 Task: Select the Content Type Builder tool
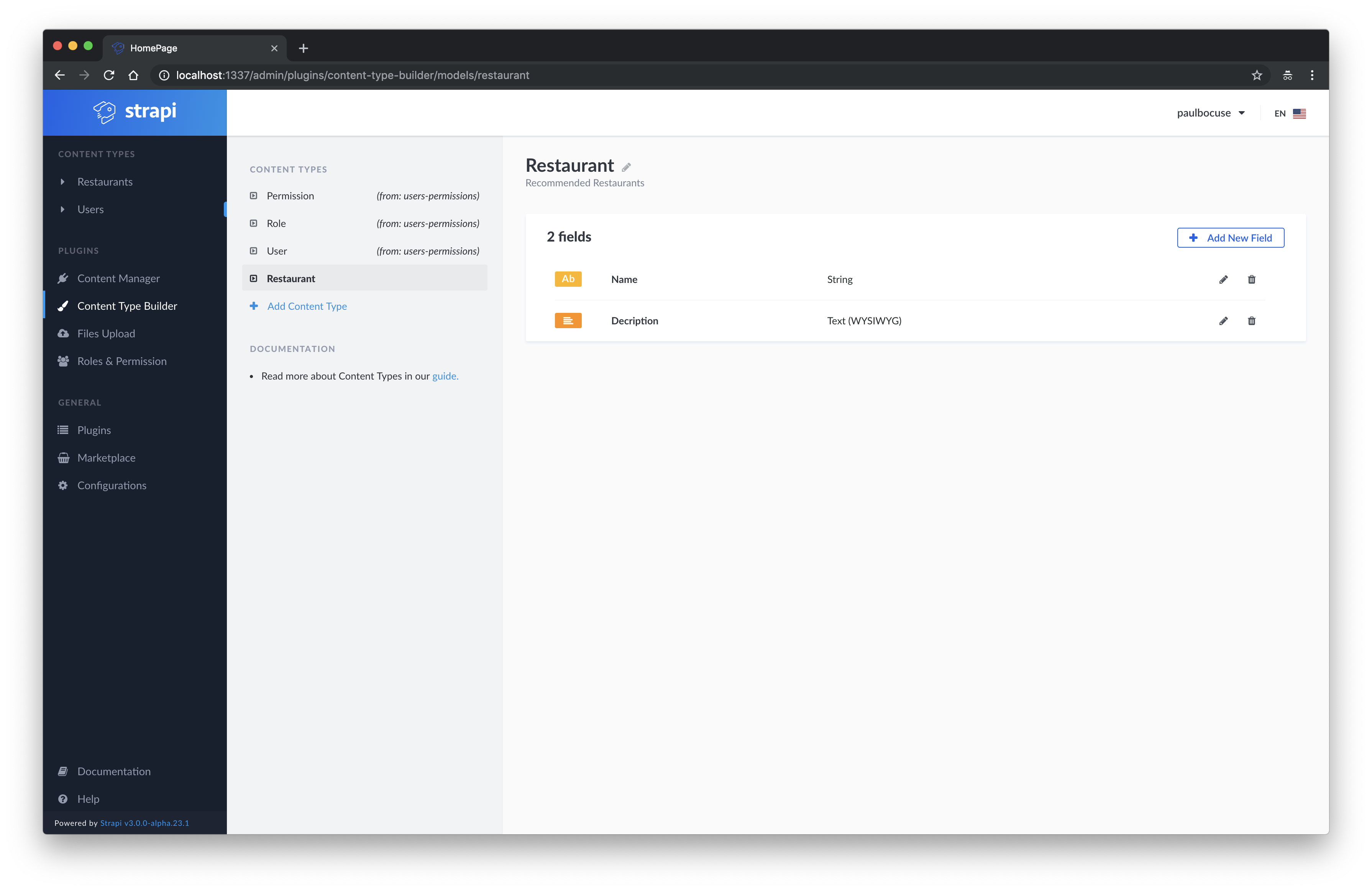127,306
